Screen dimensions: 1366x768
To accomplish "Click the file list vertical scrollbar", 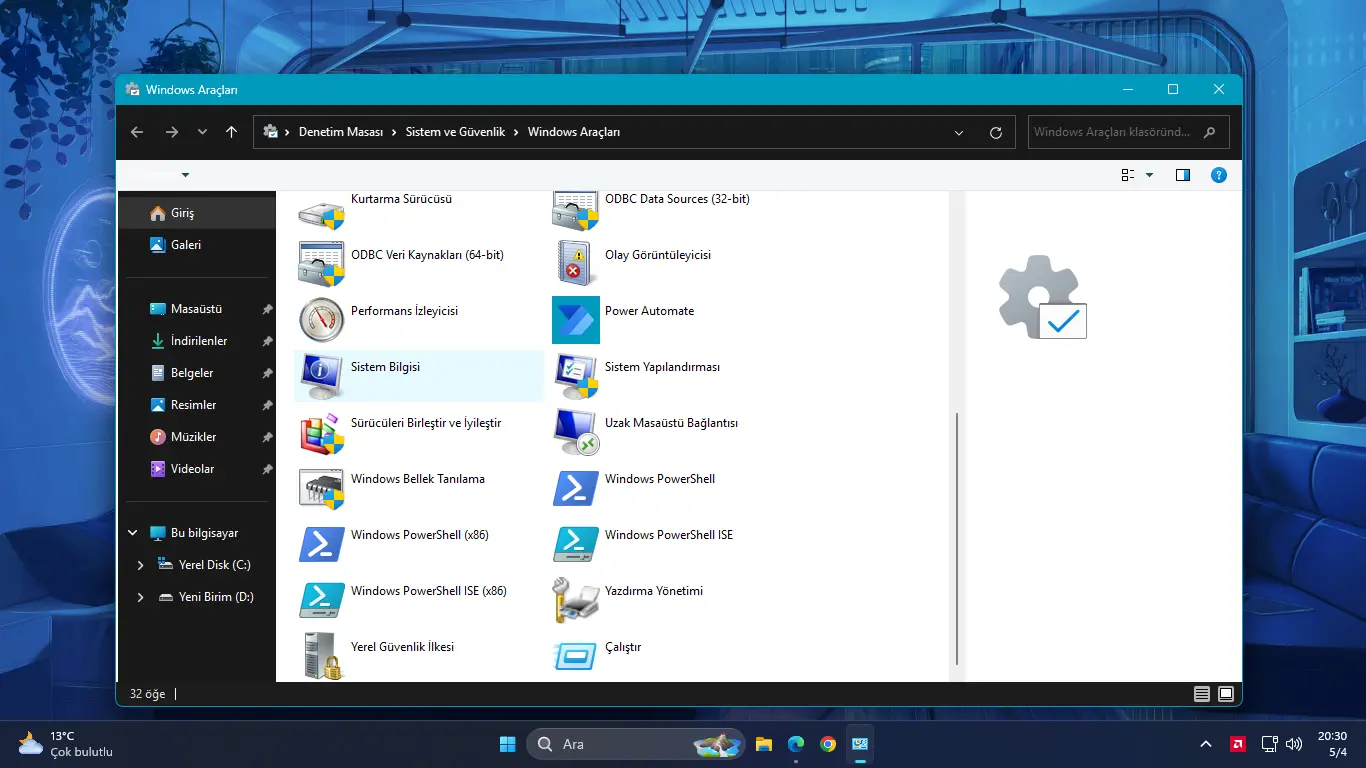I will click(x=957, y=538).
